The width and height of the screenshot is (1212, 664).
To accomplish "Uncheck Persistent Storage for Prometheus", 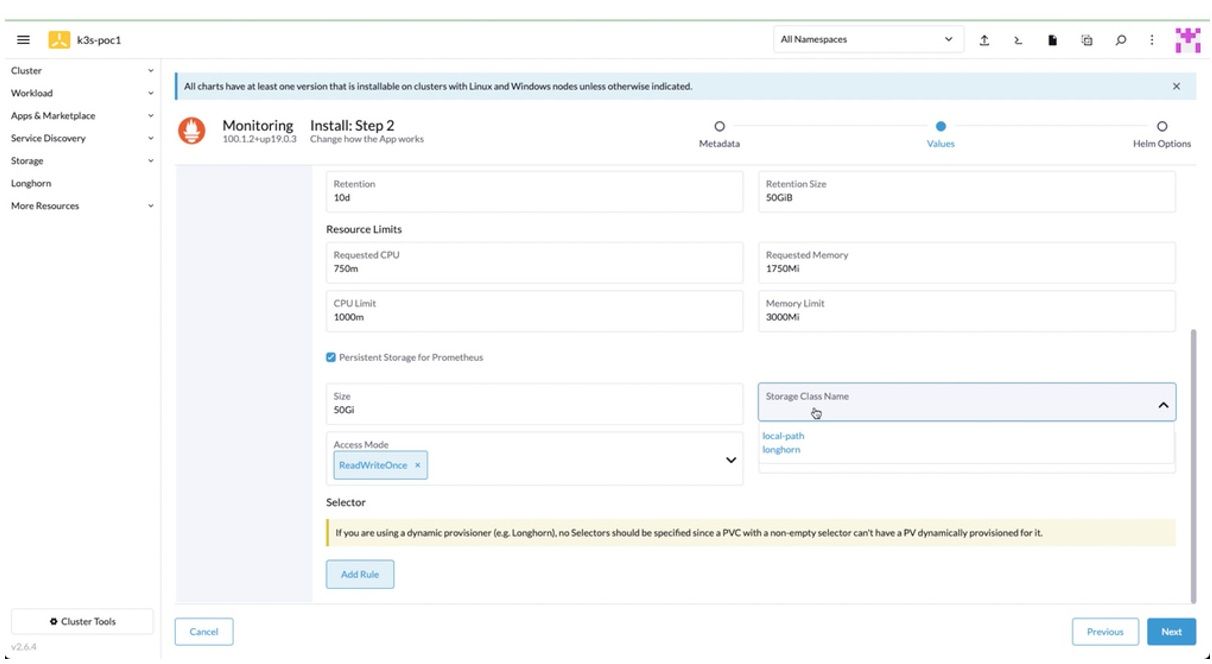I will pos(332,357).
